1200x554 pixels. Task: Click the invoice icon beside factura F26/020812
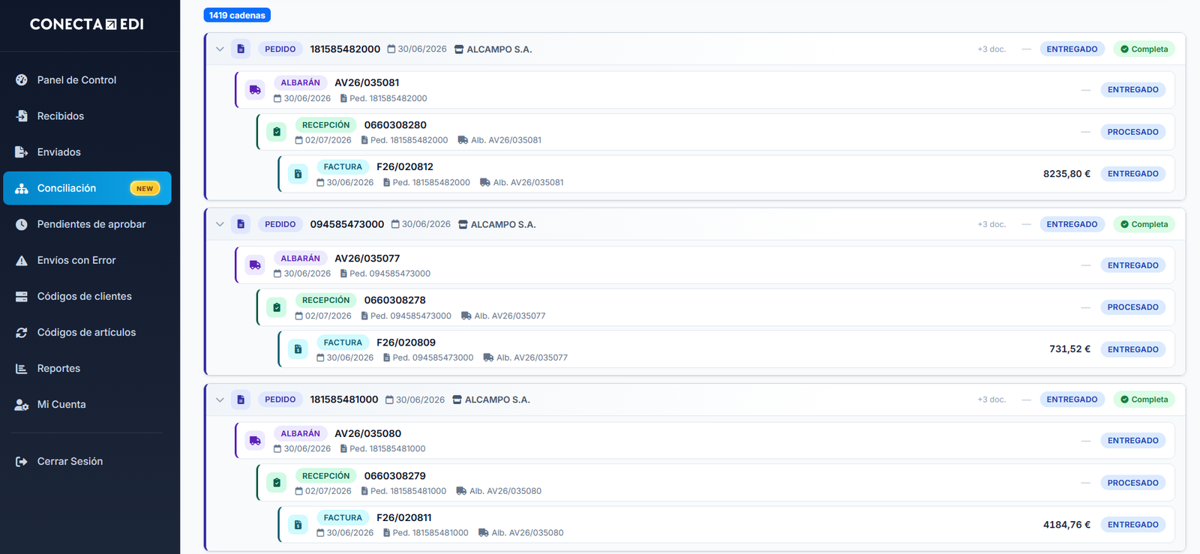click(x=297, y=174)
